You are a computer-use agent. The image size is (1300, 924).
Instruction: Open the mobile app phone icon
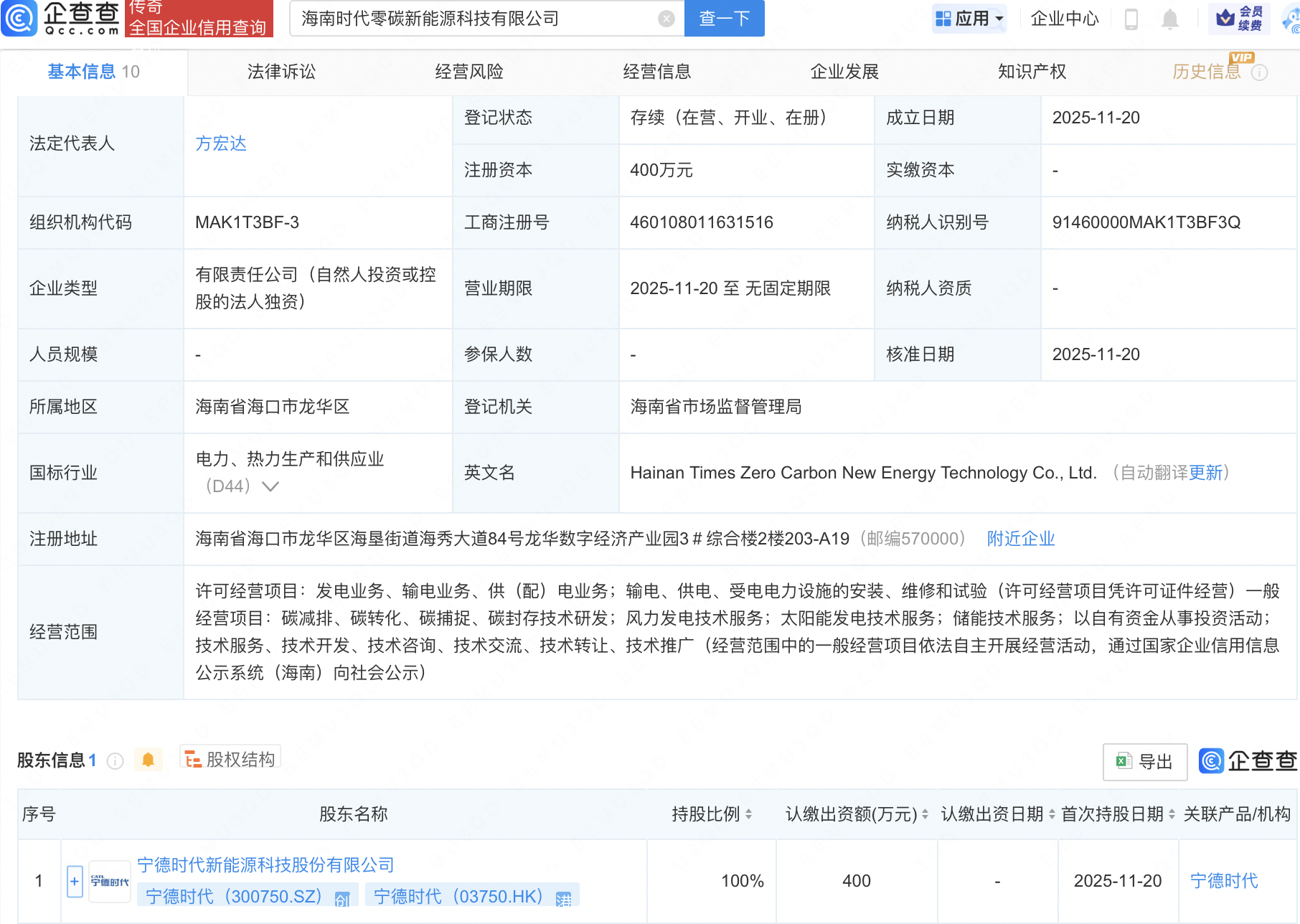tap(1131, 19)
